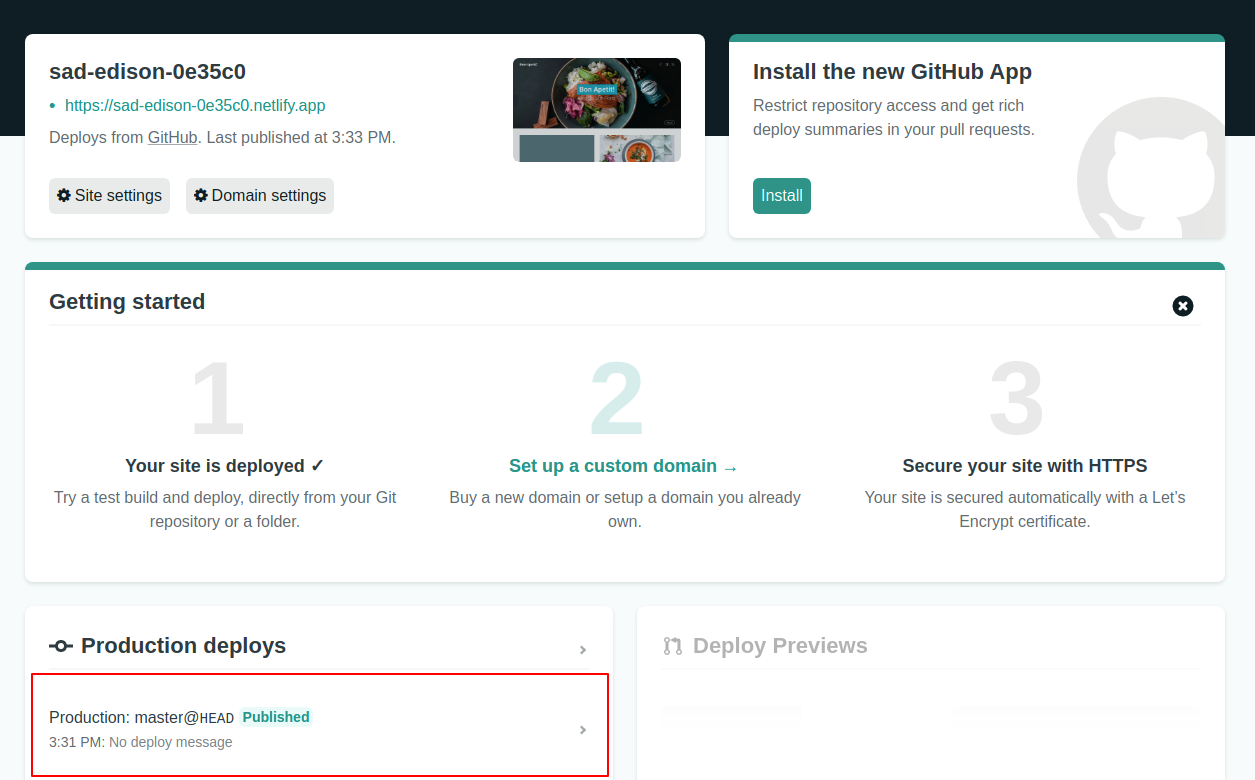The height and width of the screenshot is (780, 1255).
Task: Visit the sad-edison-0e35c0.netlify.app URL
Action: (x=195, y=106)
